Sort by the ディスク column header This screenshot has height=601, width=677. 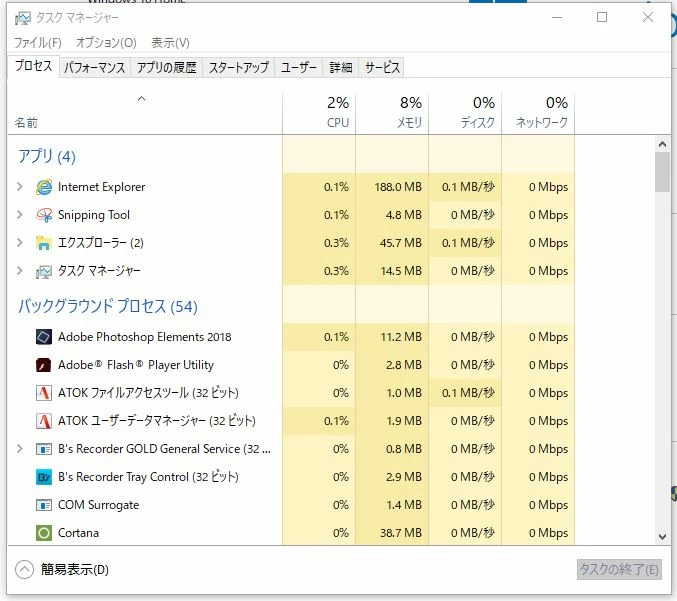point(465,113)
